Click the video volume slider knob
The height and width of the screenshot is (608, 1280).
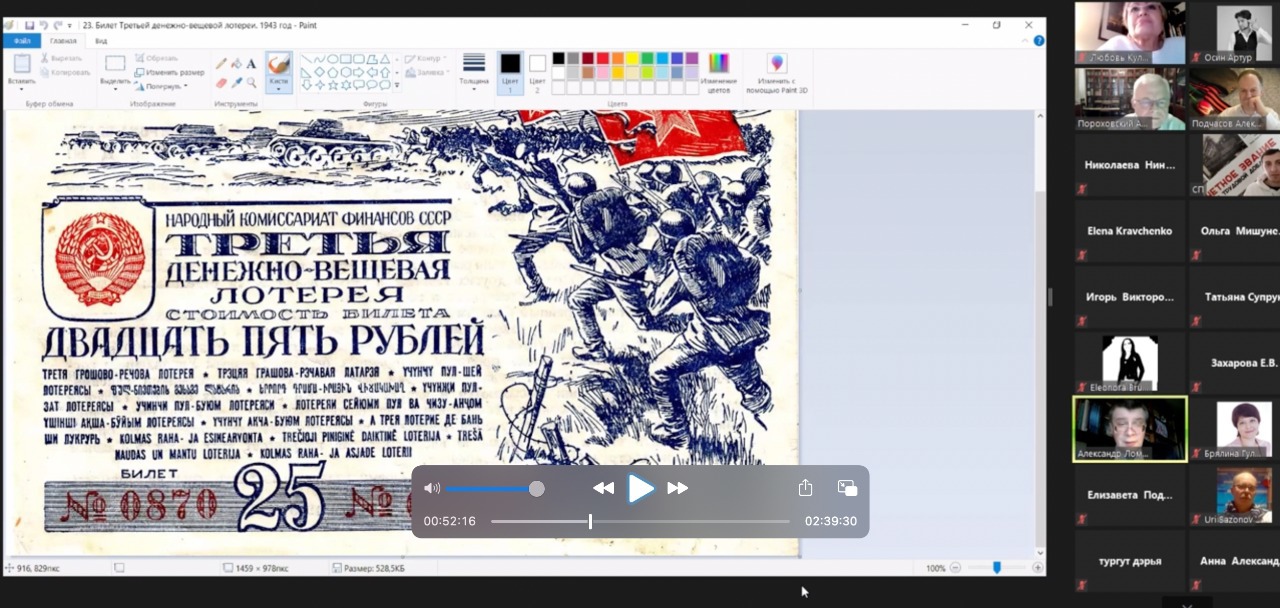click(537, 488)
